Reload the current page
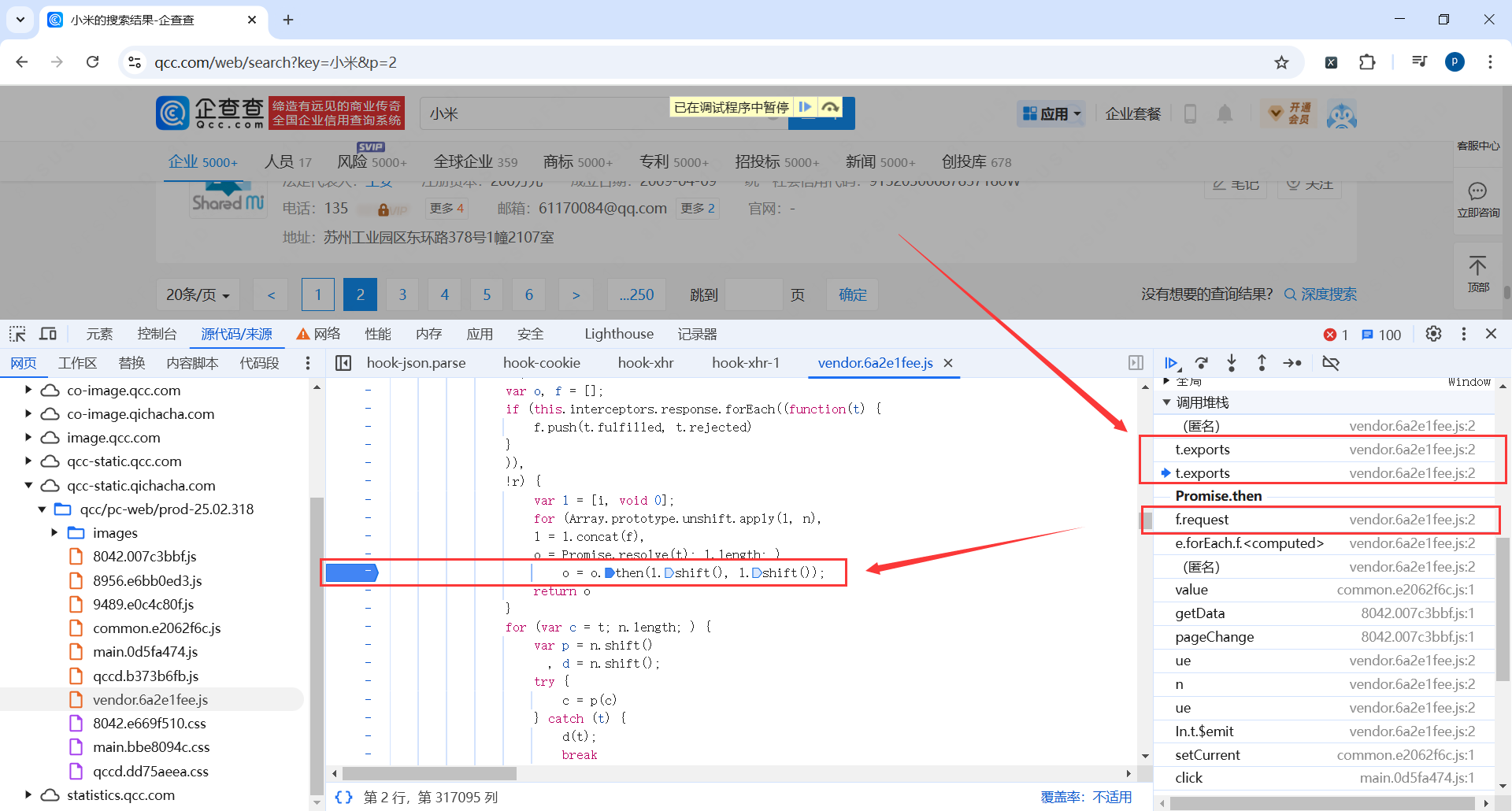 coord(92,62)
